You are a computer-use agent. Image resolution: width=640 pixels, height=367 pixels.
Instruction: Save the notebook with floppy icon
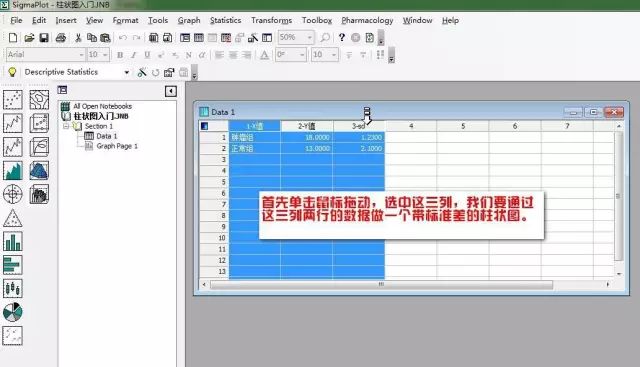coord(44,38)
